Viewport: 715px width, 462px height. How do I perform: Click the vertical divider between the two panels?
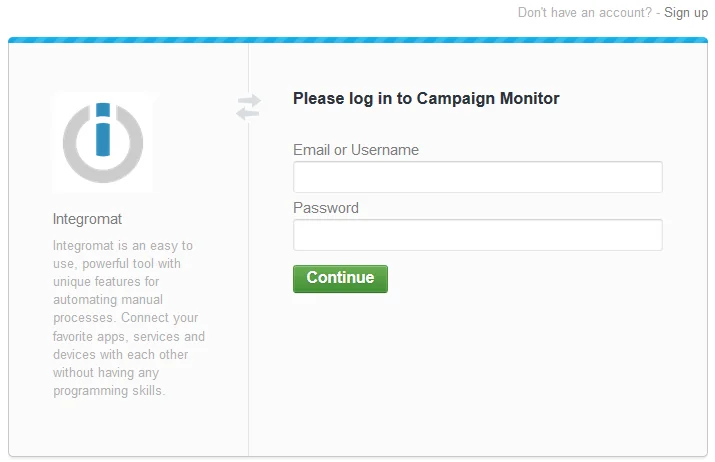point(249,292)
